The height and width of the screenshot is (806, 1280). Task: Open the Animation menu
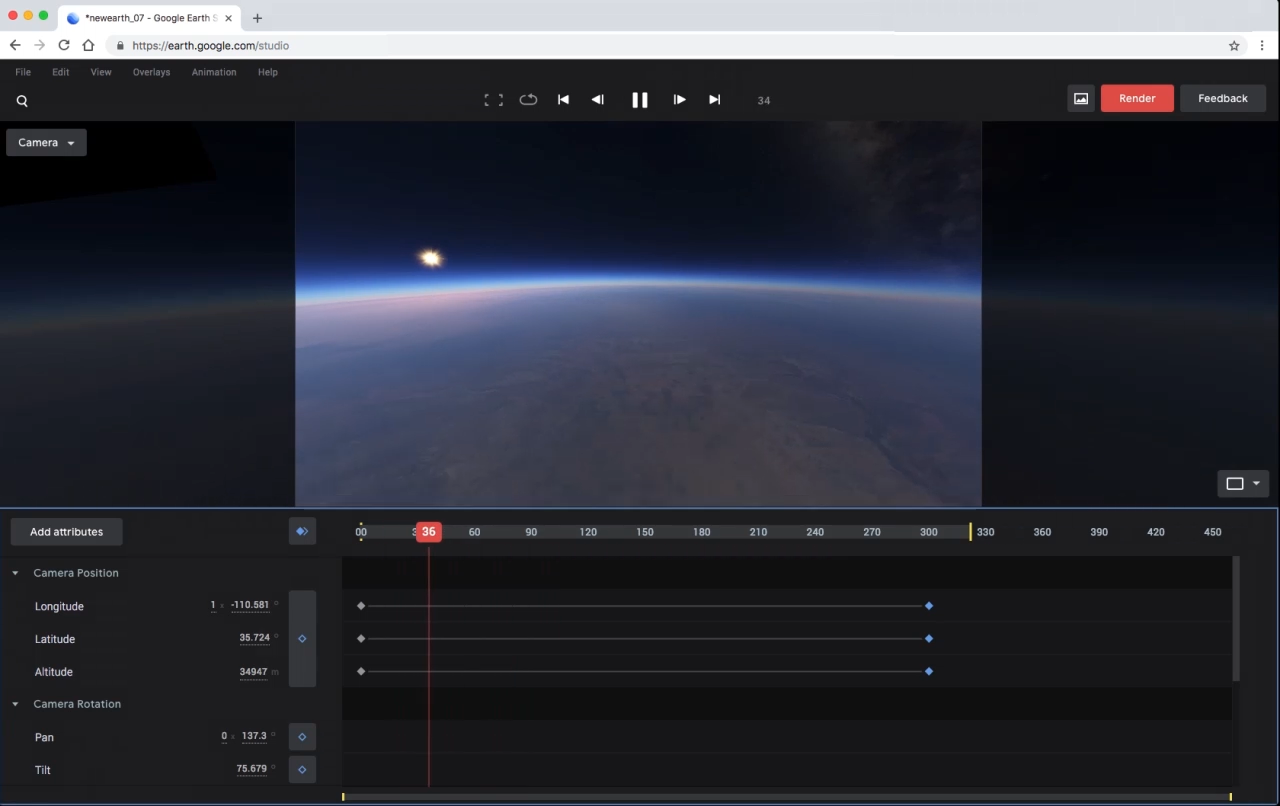coord(213,72)
